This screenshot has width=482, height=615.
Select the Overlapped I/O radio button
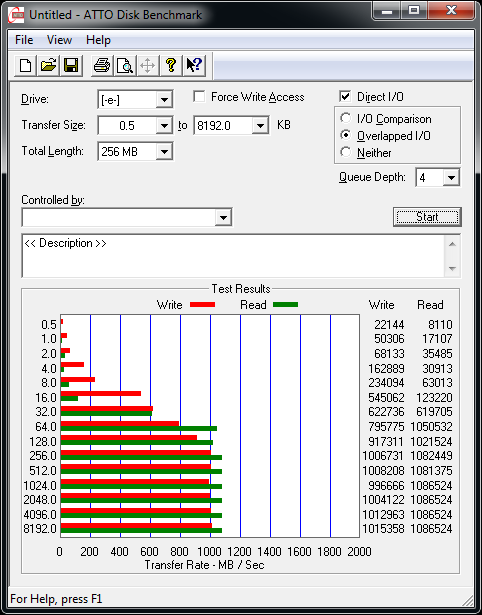[346, 135]
